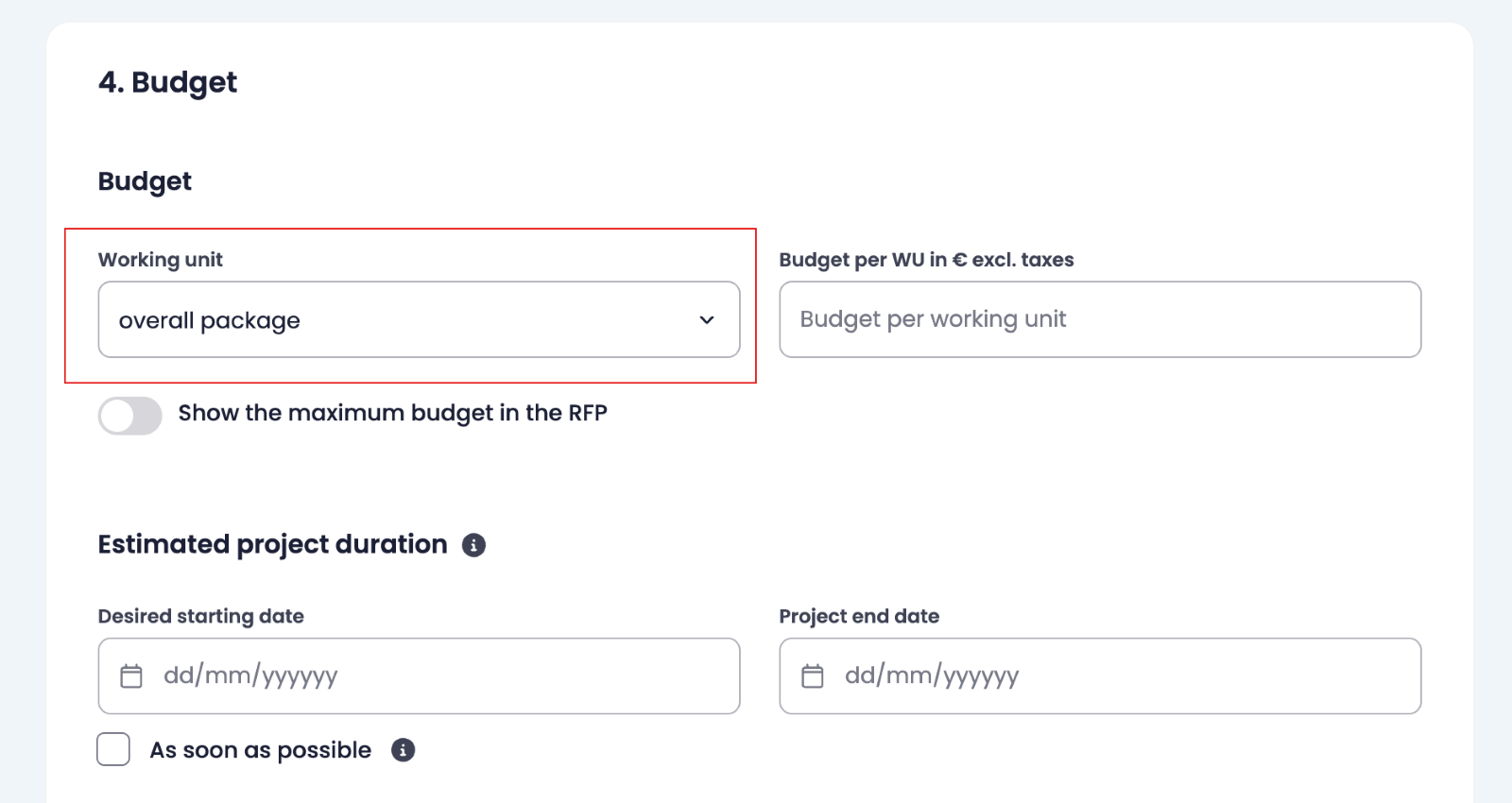Click the 'Project end date' label
Viewport: 1512px width, 803px height.
(860, 617)
